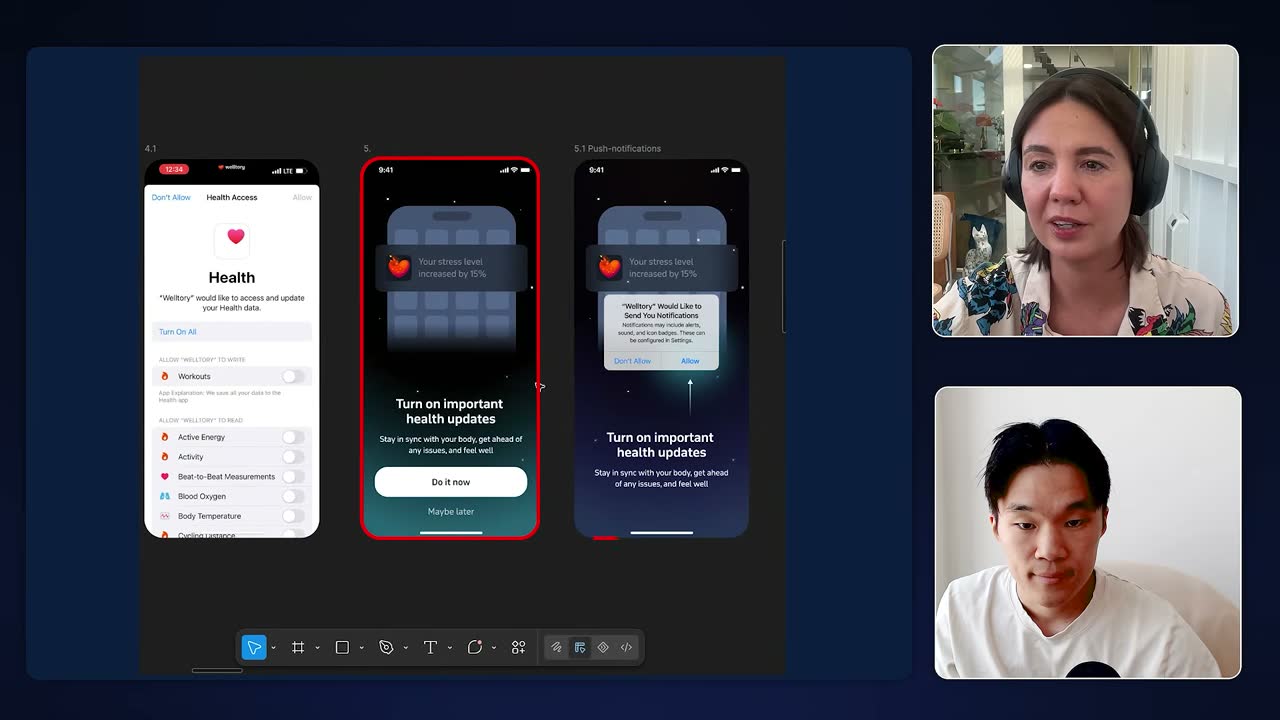Click the "Health Access" header title
1280x720 pixels.
[x=232, y=198]
